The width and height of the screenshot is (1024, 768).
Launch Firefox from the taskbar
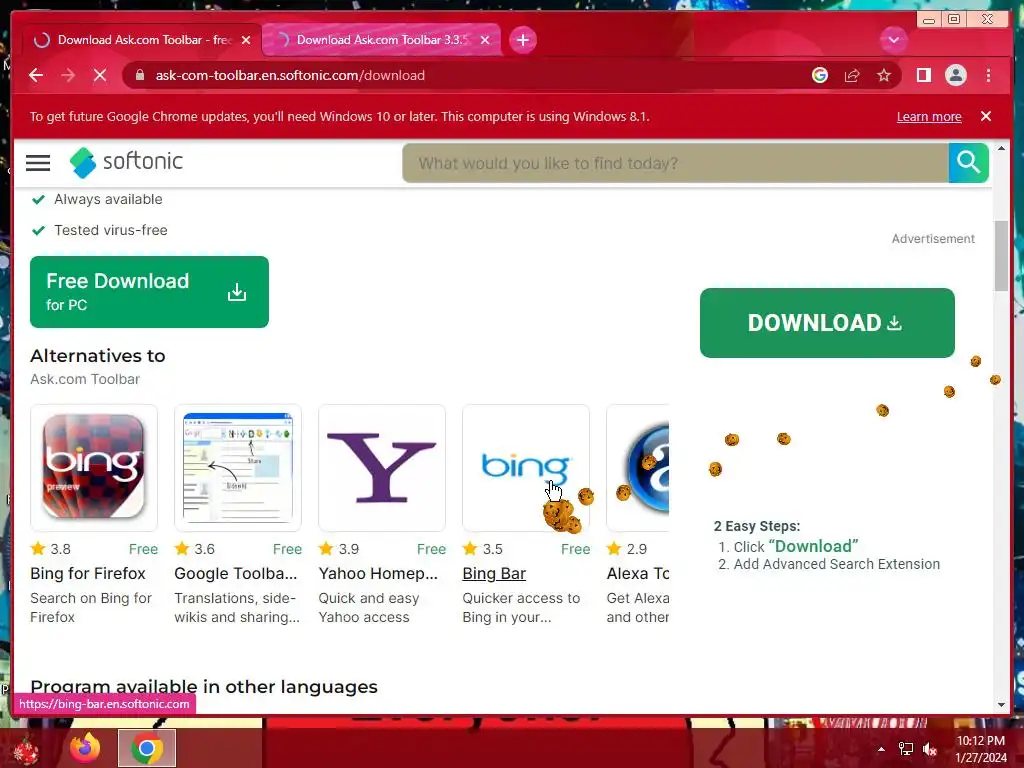coord(85,748)
